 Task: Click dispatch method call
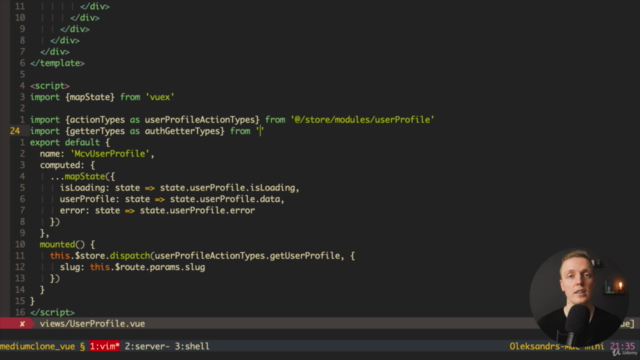[130, 256]
